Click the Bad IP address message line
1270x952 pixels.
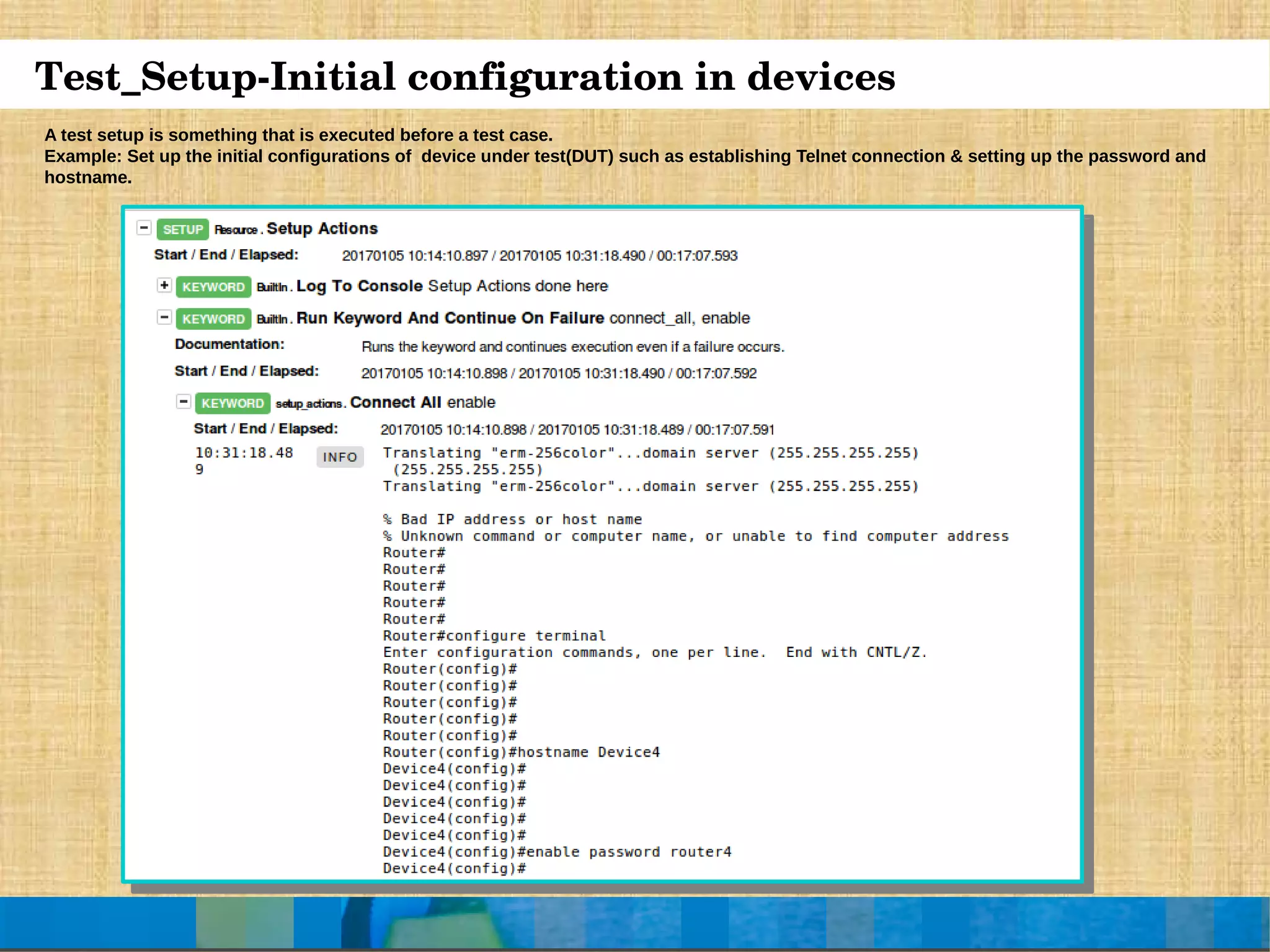512,519
